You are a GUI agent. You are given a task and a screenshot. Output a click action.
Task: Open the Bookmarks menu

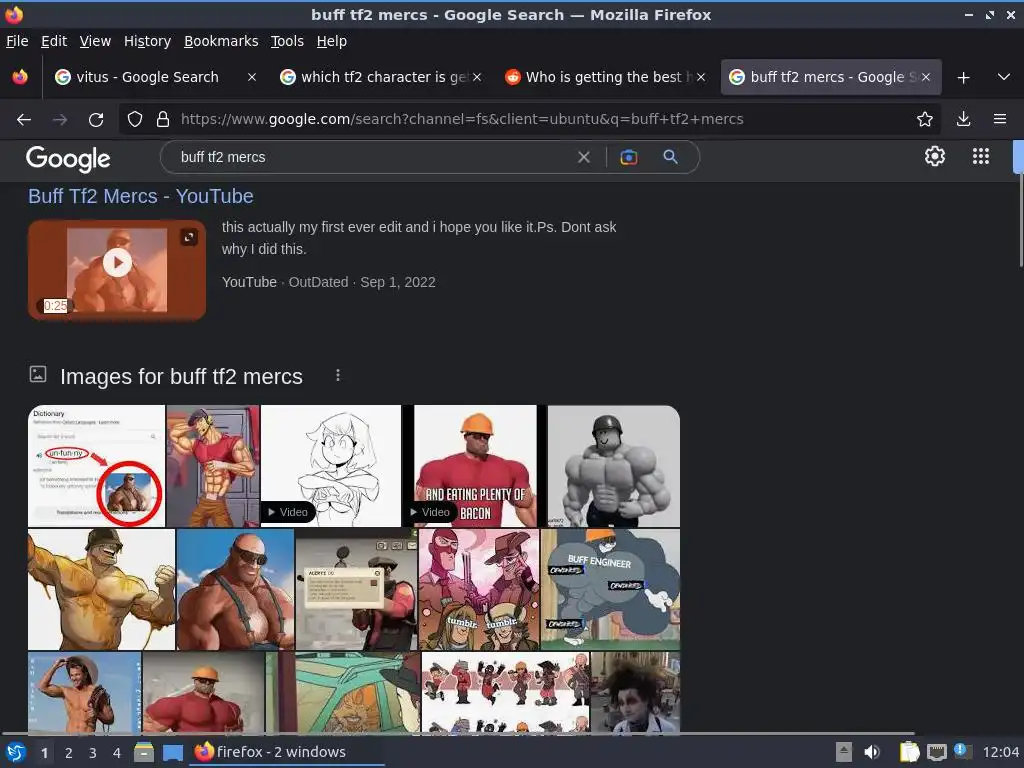coord(221,41)
